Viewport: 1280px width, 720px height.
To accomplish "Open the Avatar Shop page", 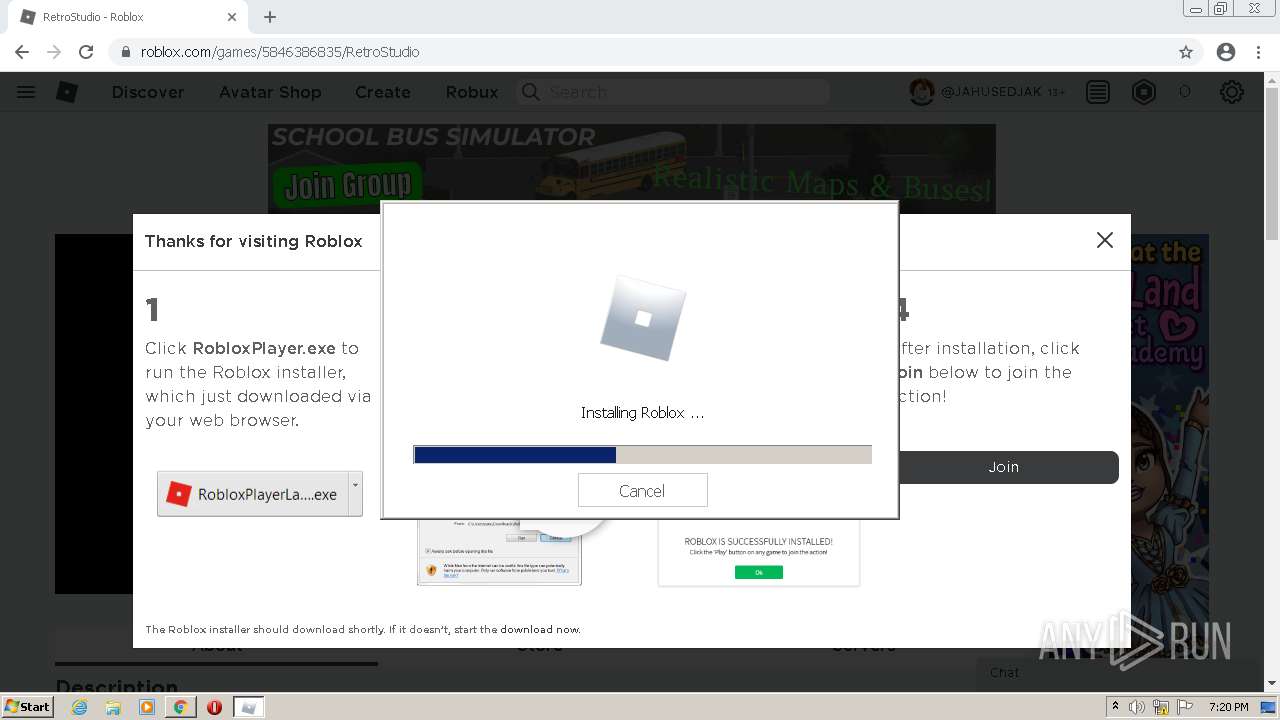I will (270, 92).
